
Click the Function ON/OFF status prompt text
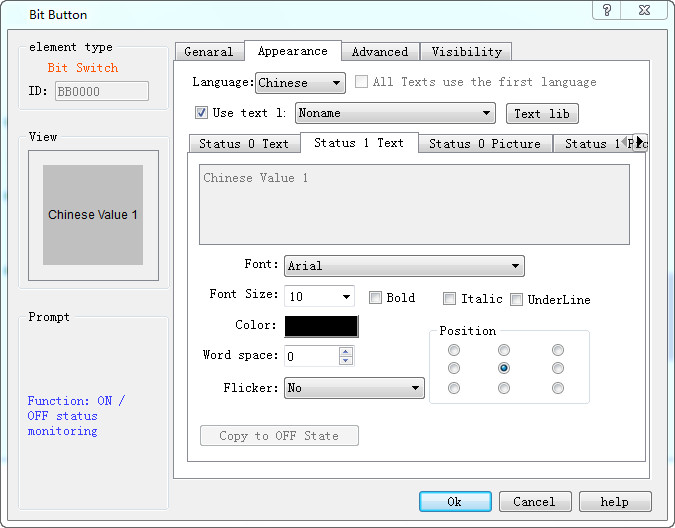click(76, 416)
